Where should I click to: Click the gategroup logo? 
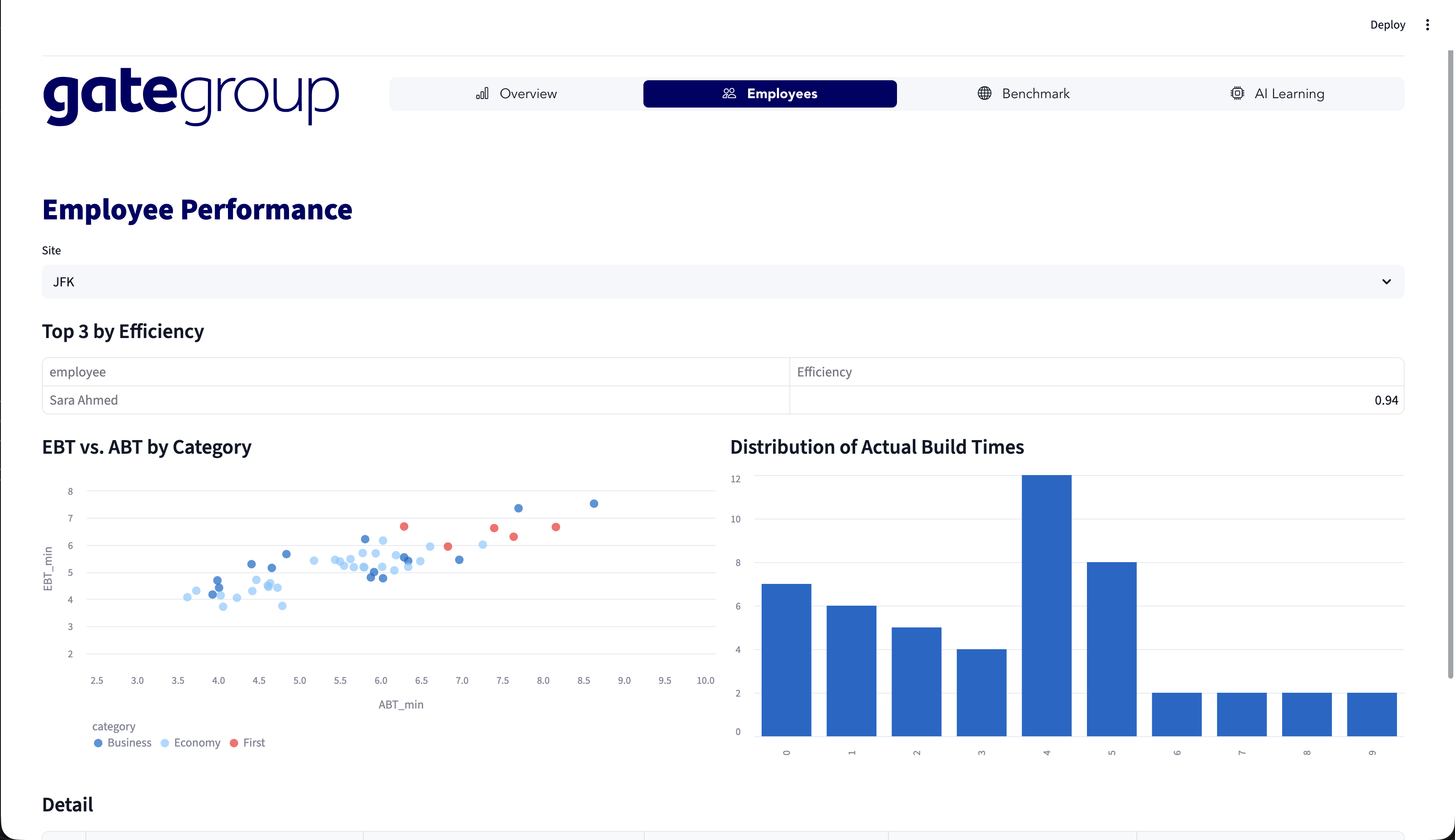tap(190, 96)
